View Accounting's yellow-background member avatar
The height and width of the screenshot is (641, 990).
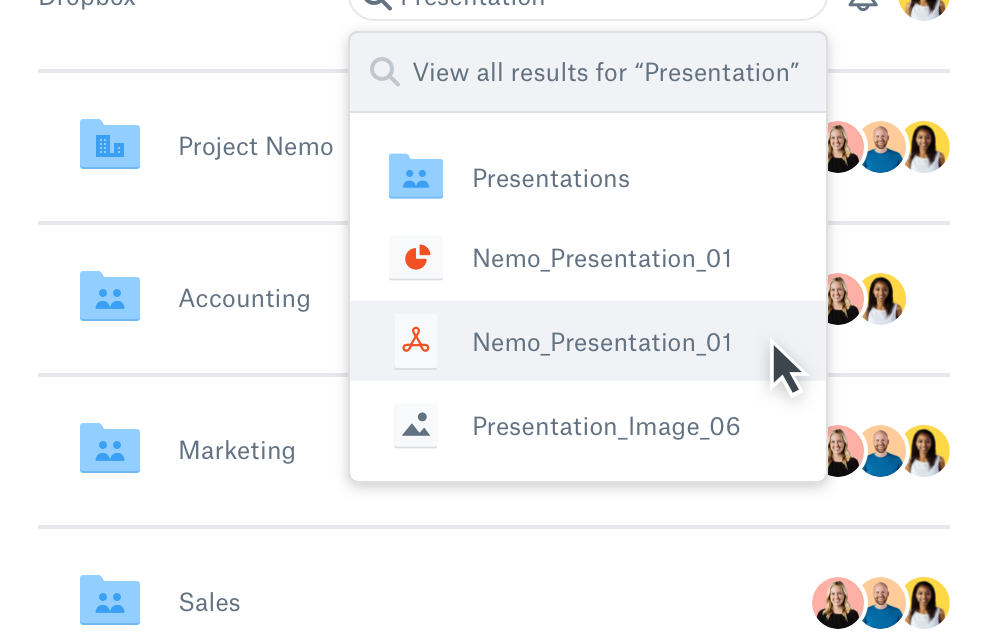[x=881, y=299]
